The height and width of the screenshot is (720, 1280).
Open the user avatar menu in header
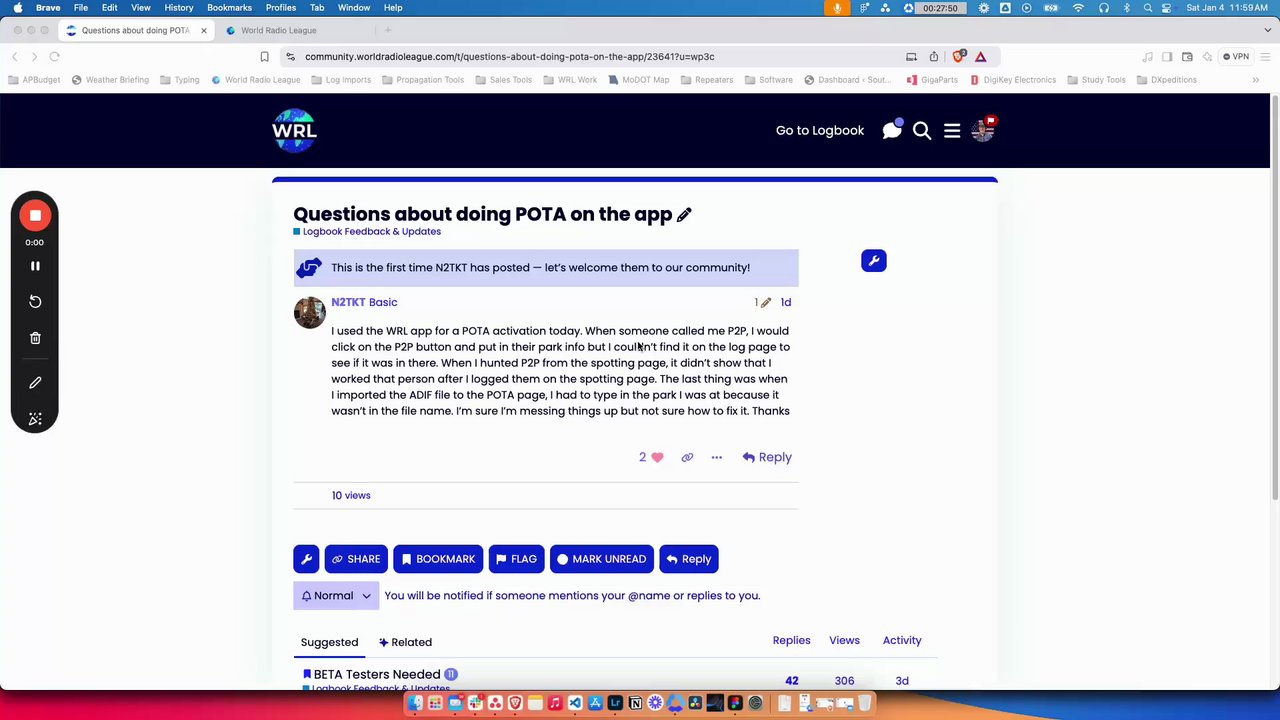tap(983, 129)
